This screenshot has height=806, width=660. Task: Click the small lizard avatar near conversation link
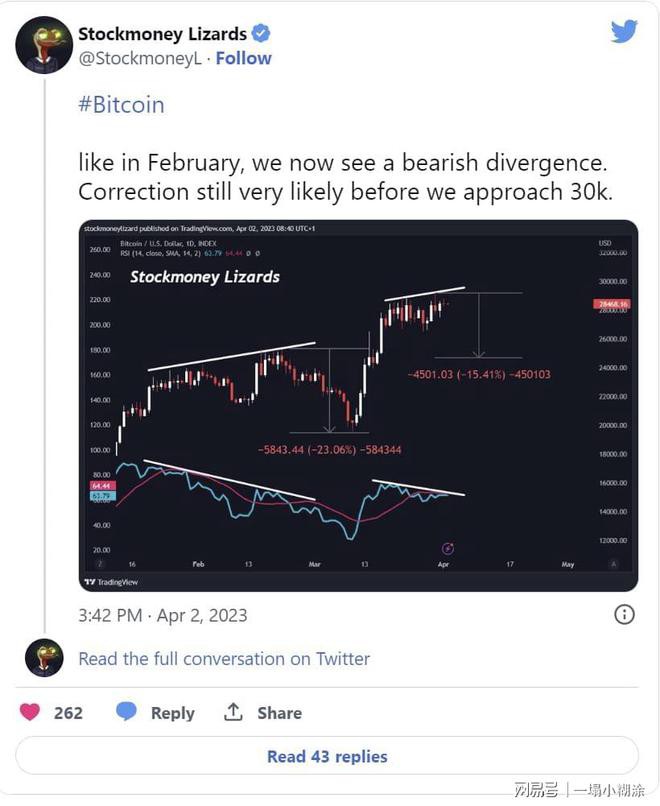click(x=44, y=658)
